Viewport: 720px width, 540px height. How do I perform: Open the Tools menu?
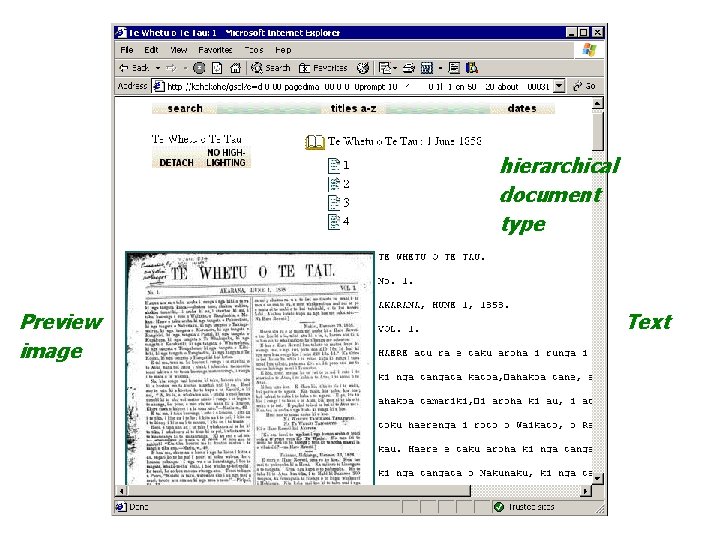(x=253, y=50)
